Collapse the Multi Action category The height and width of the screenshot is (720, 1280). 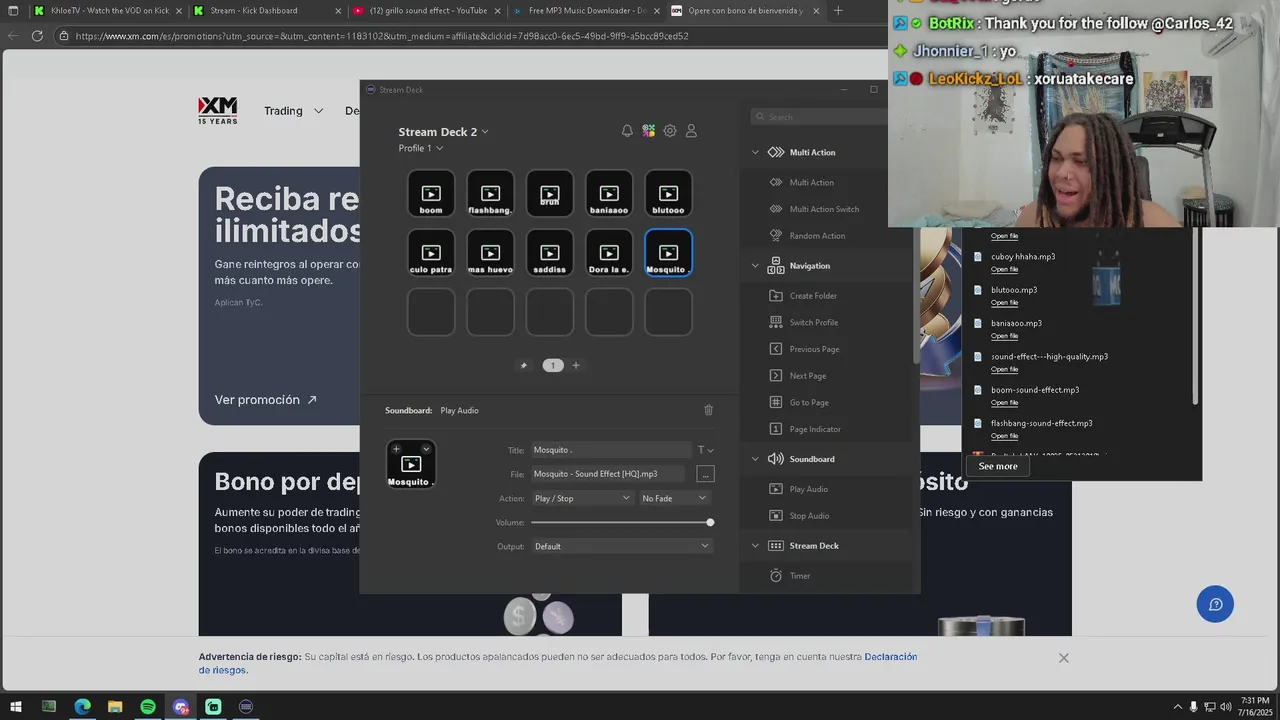tap(755, 153)
